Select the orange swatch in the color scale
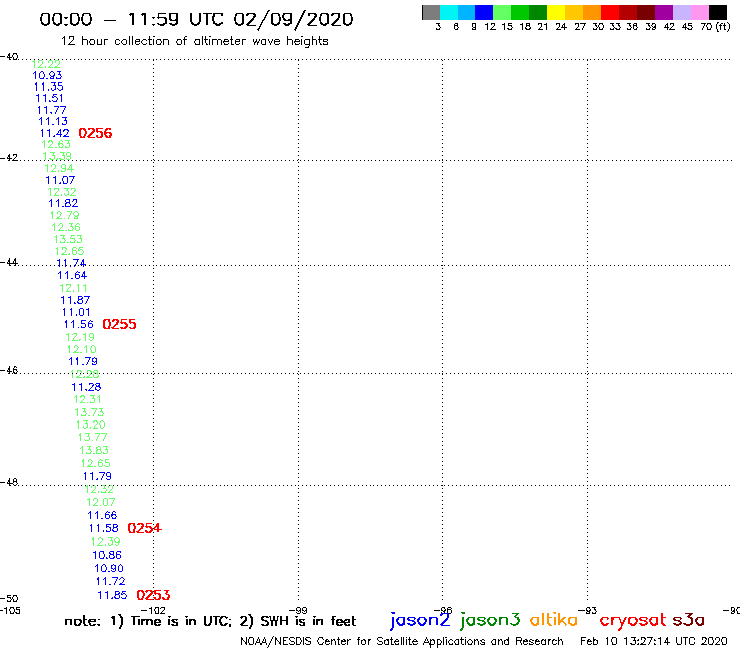 pyautogui.click(x=592, y=12)
